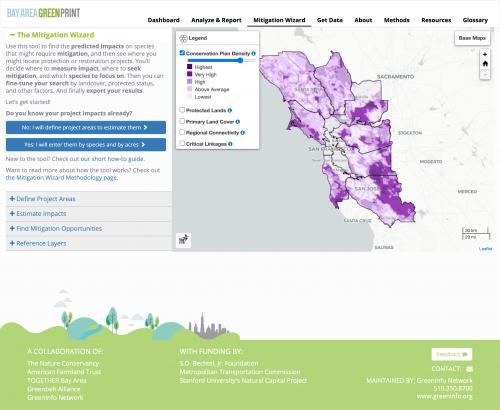The width and height of the screenshot is (500, 410).
Task: Enable the Critical Linkages layer
Action: click(x=182, y=143)
